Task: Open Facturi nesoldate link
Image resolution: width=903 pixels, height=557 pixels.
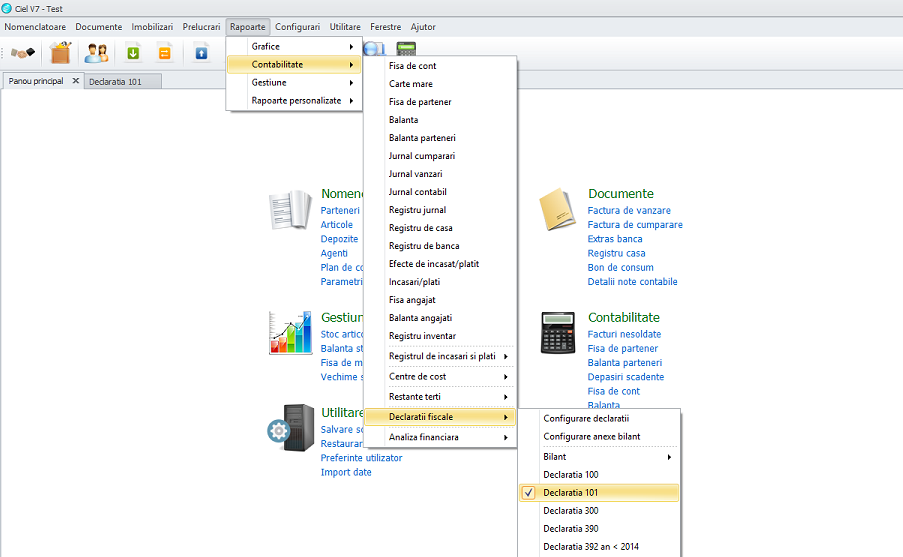Action: (624, 334)
